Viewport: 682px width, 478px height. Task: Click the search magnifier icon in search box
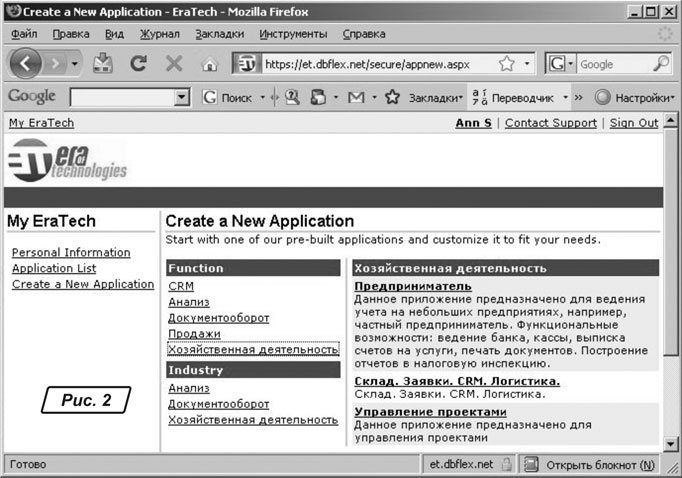click(661, 64)
